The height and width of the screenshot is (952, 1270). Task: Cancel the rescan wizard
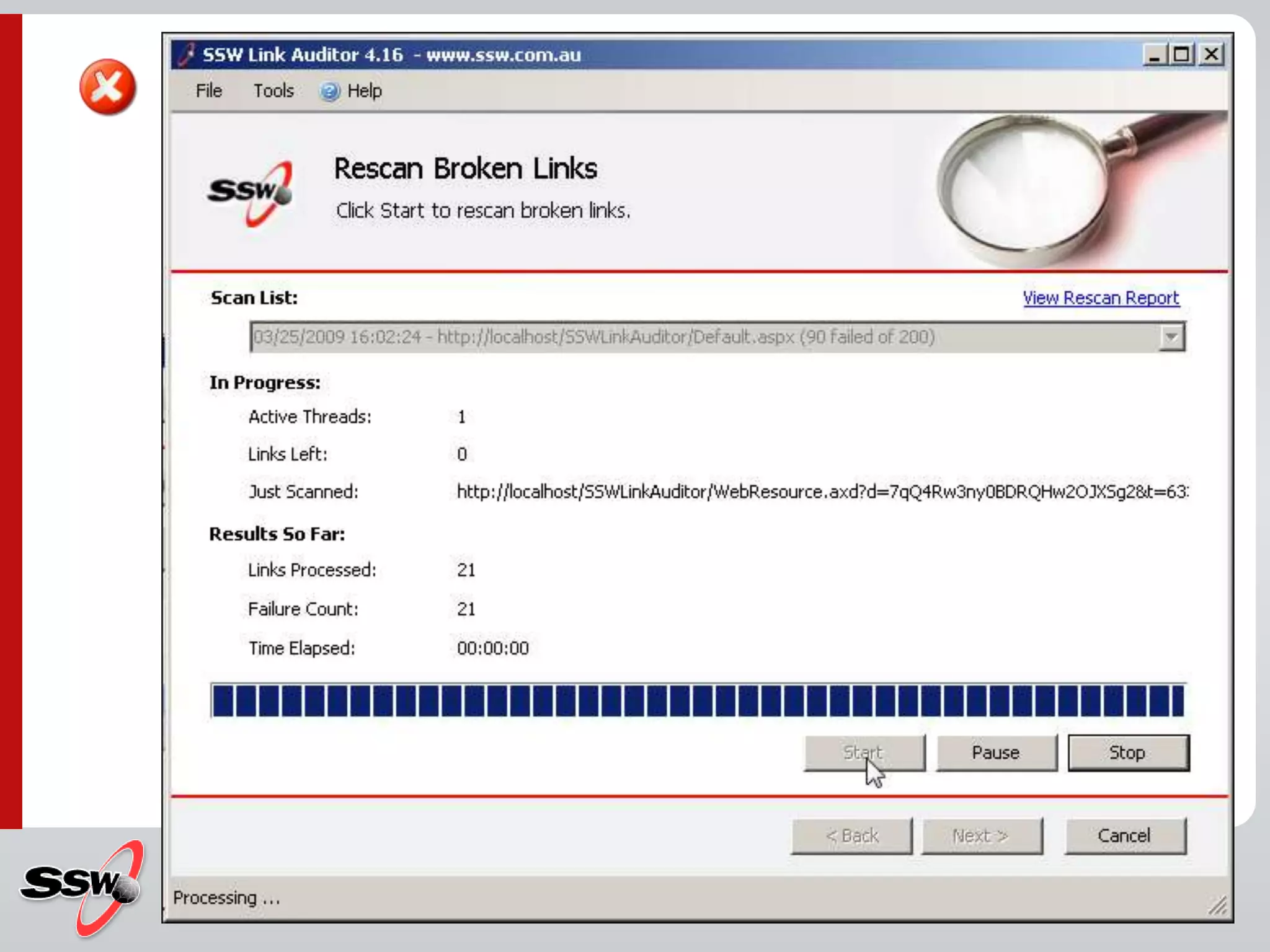pyautogui.click(x=1124, y=835)
